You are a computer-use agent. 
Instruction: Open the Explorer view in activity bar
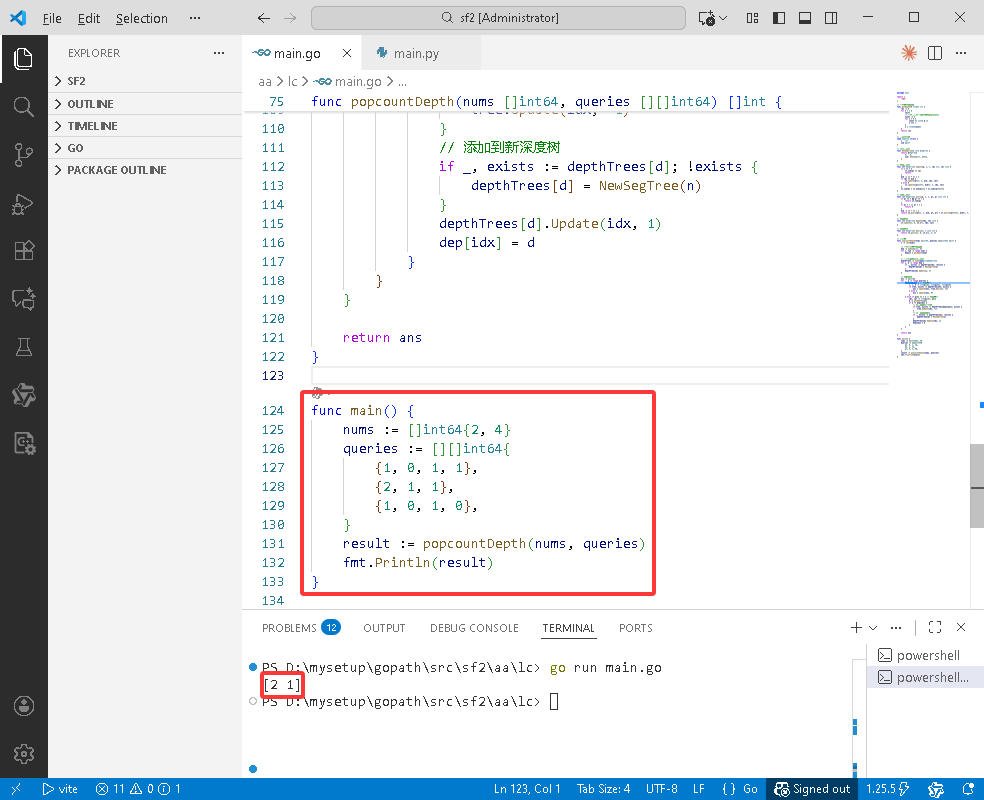pos(23,59)
